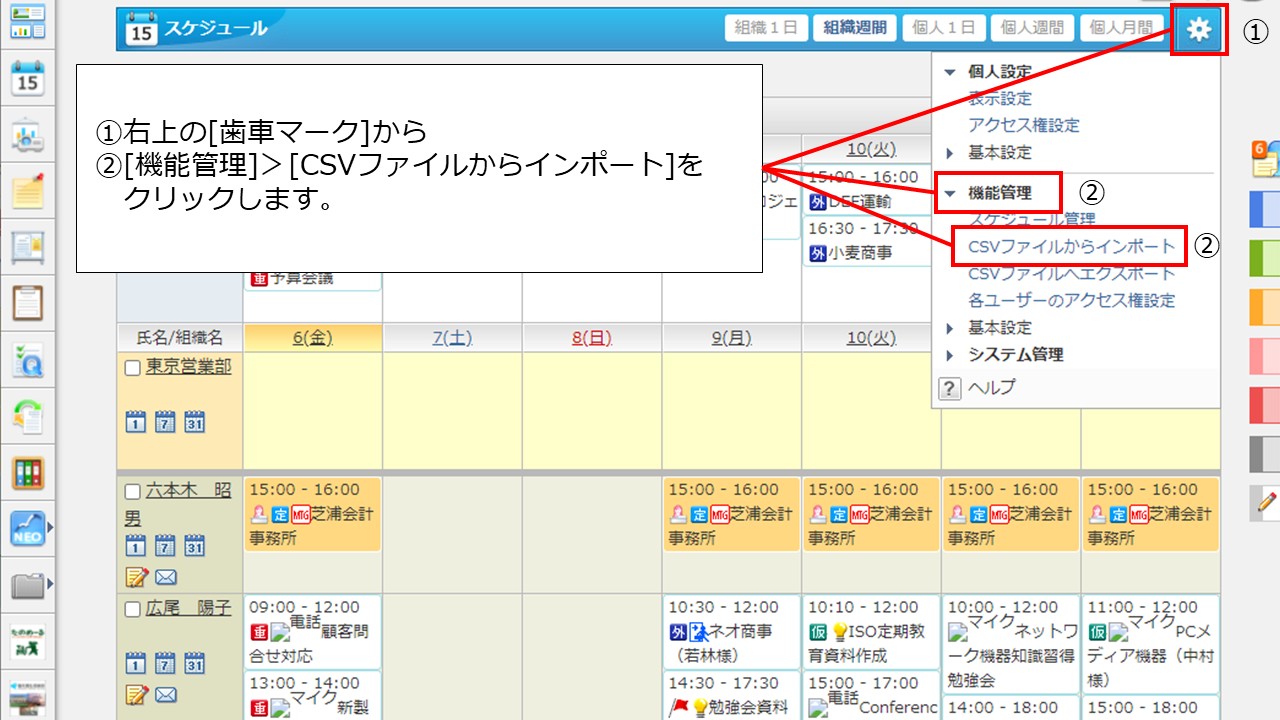The image size is (1280, 720).
Task: Expand the システム管理 section
Action: tap(950, 355)
